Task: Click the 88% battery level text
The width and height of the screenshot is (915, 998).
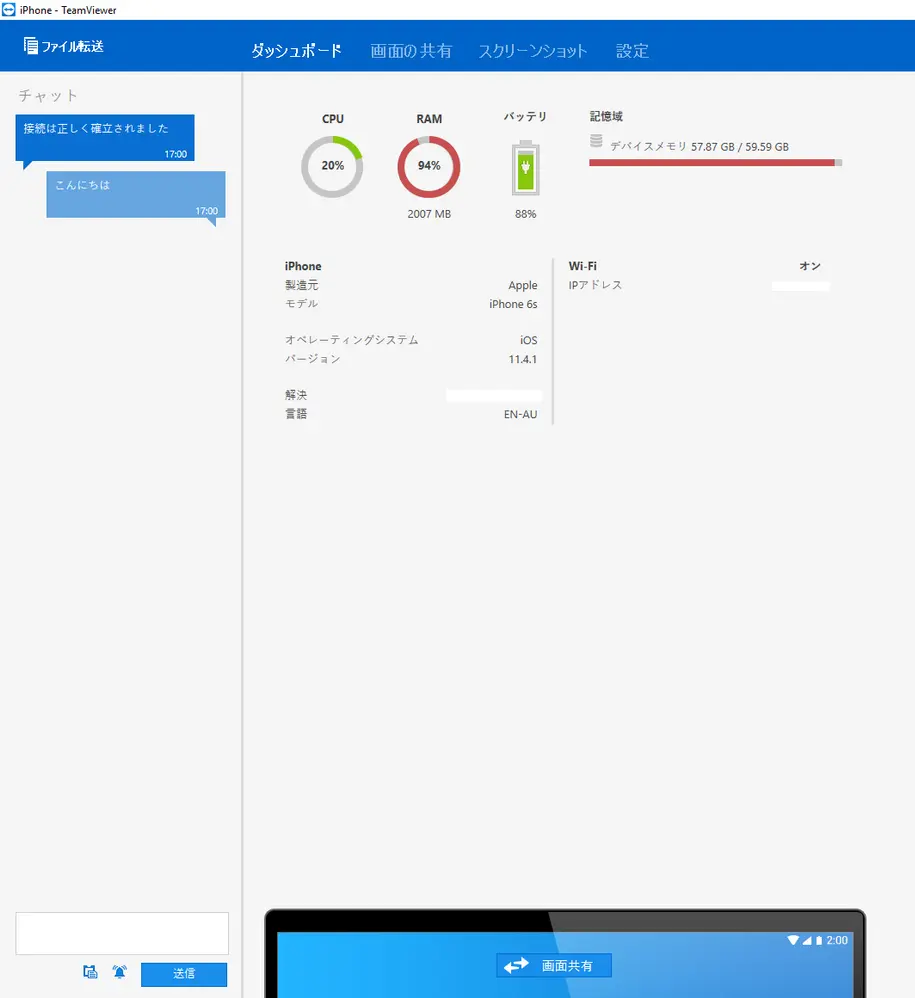Action: [x=526, y=214]
